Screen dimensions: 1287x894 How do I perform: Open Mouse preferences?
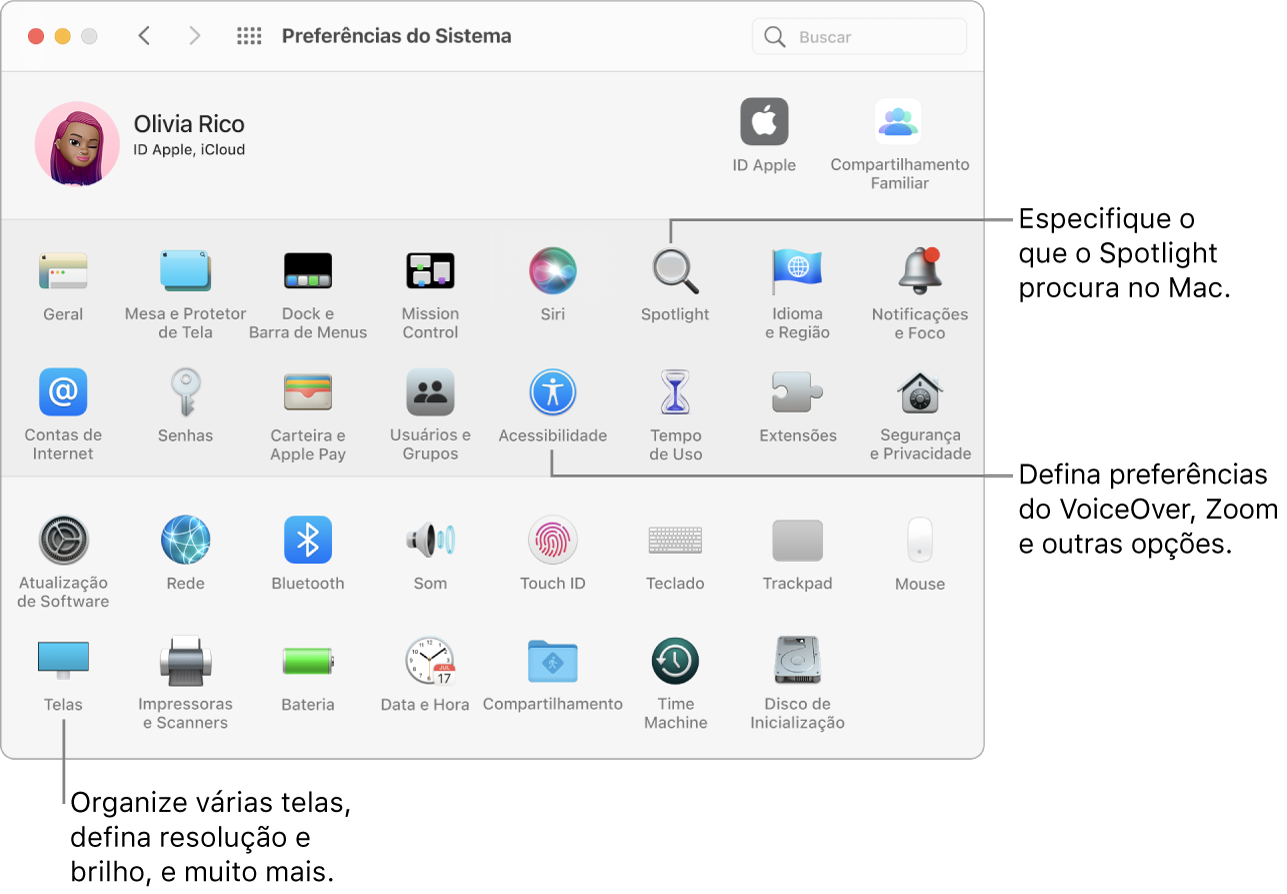[920, 540]
